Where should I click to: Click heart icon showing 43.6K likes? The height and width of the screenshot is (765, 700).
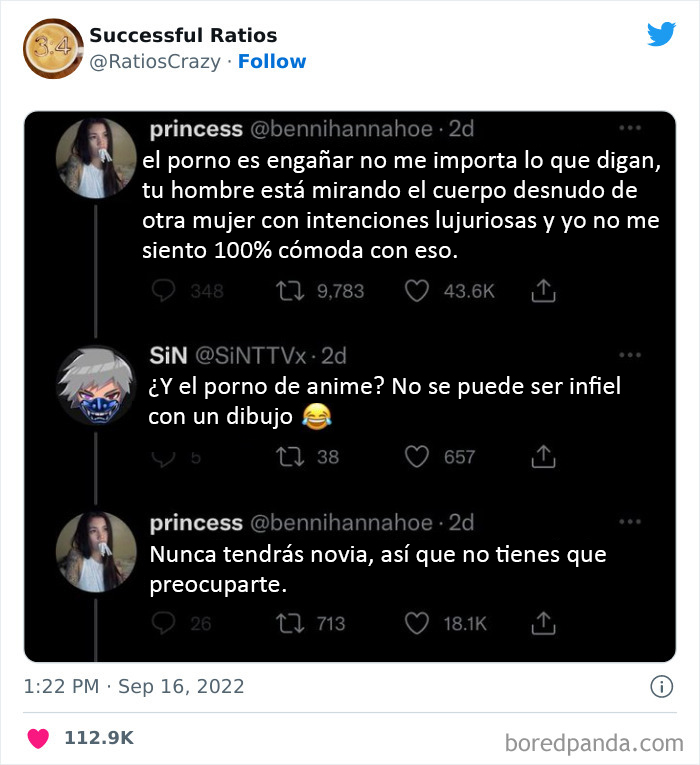(x=418, y=291)
